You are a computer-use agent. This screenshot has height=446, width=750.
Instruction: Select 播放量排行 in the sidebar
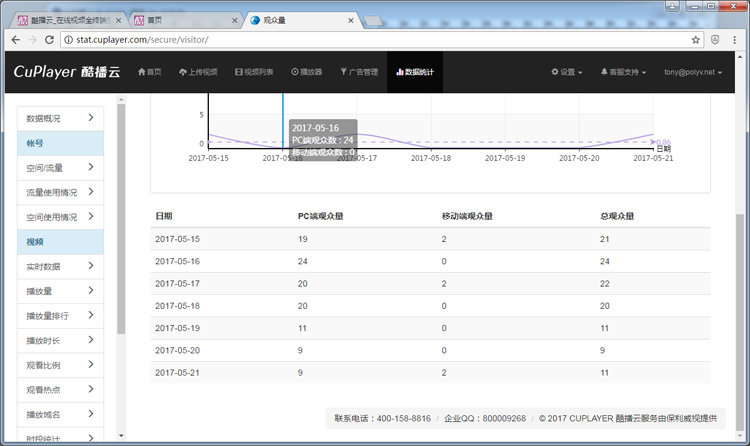[60, 316]
